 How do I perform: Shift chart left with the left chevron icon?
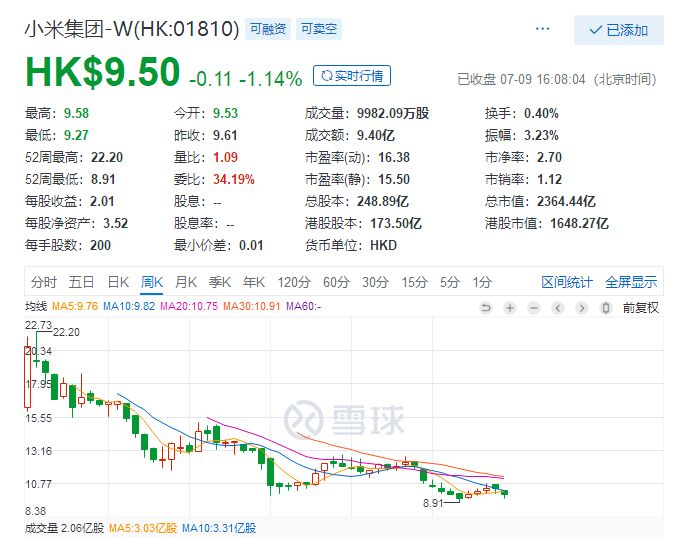pyautogui.click(x=558, y=308)
